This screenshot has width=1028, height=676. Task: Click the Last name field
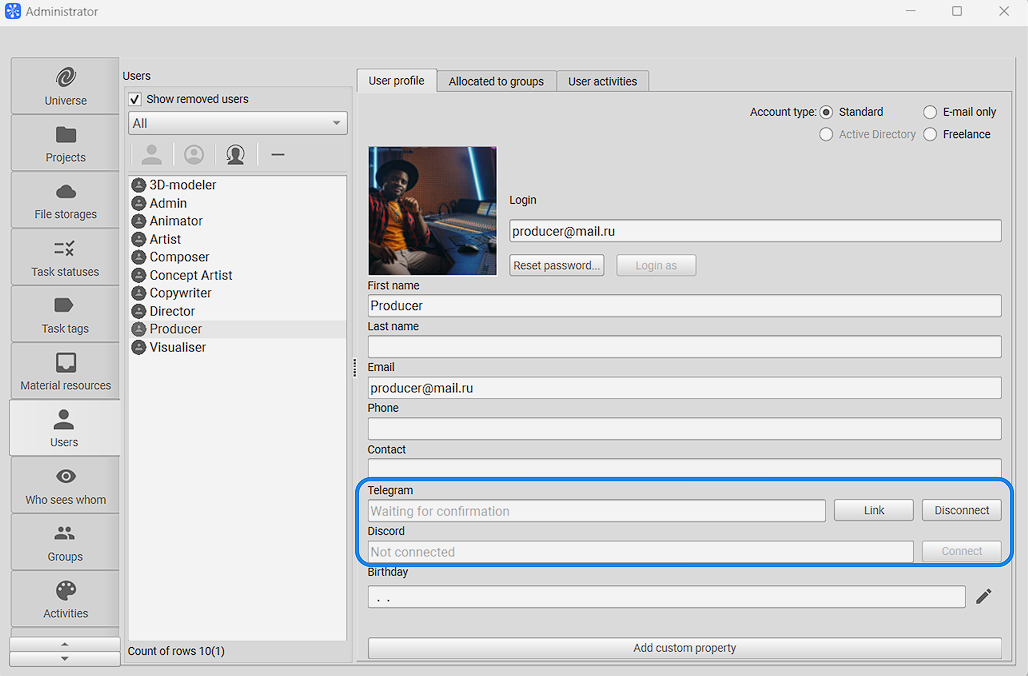pyautogui.click(x=684, y=346)
